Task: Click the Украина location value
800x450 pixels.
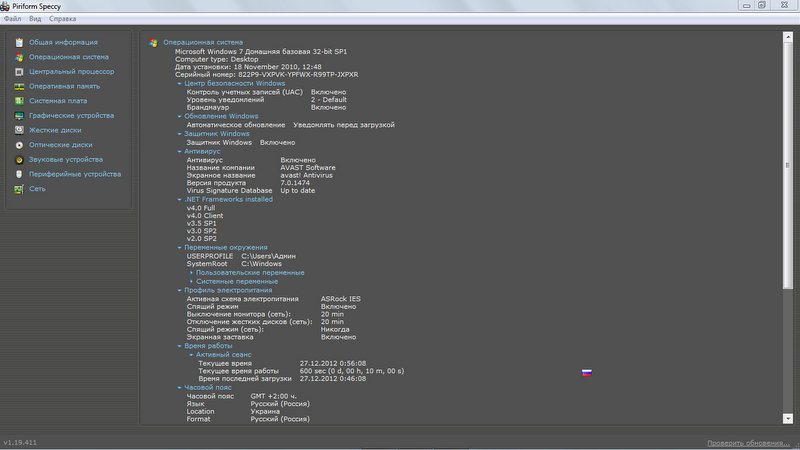Action: point(265,411)
